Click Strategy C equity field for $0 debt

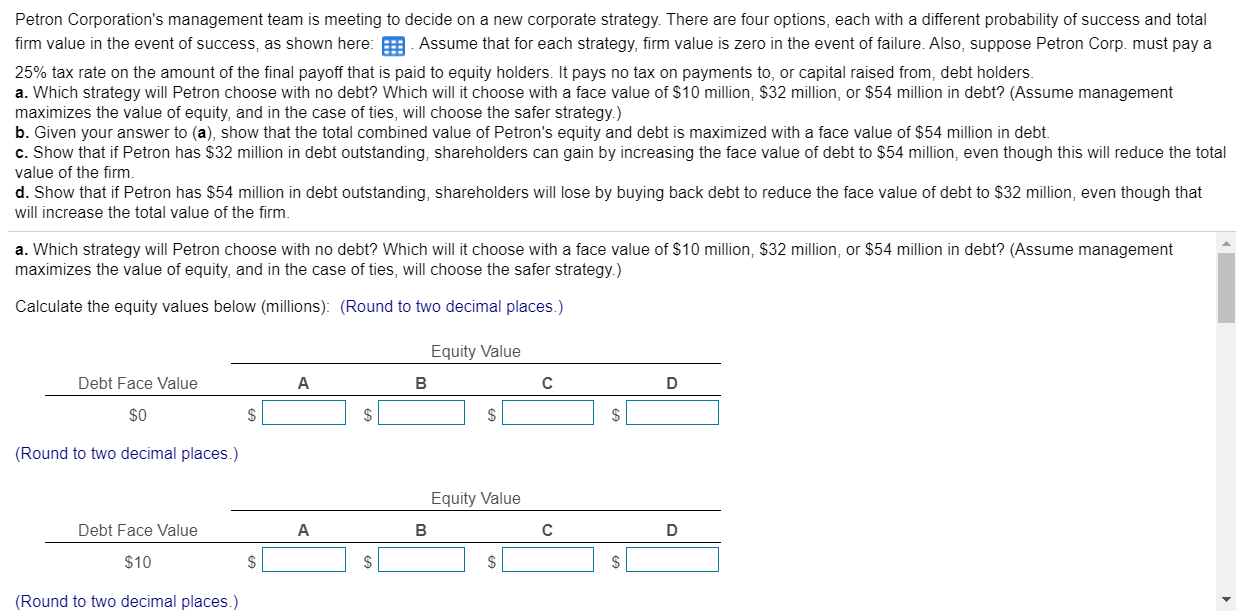click(547, 412)
